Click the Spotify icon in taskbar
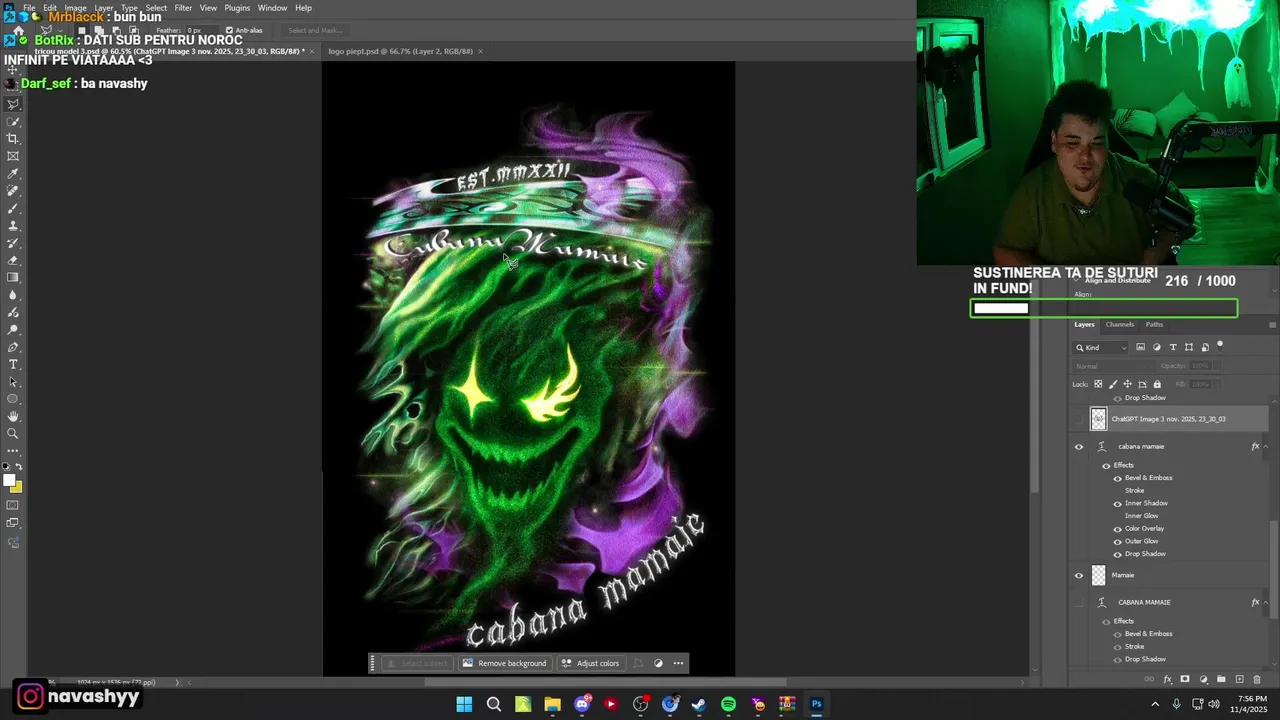 click(x=728, y=704)
